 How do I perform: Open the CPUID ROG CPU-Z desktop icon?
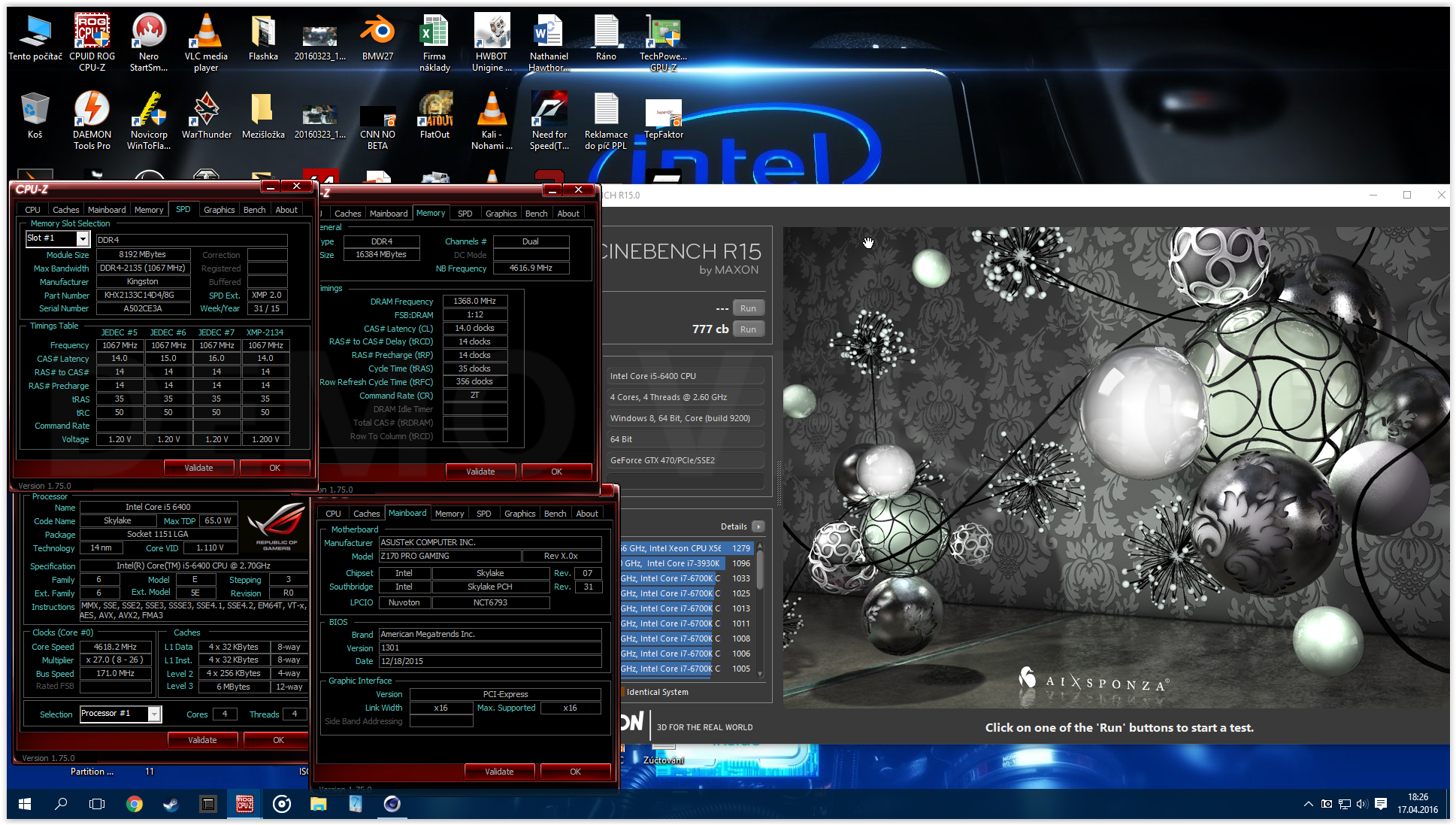click(92, 42)
